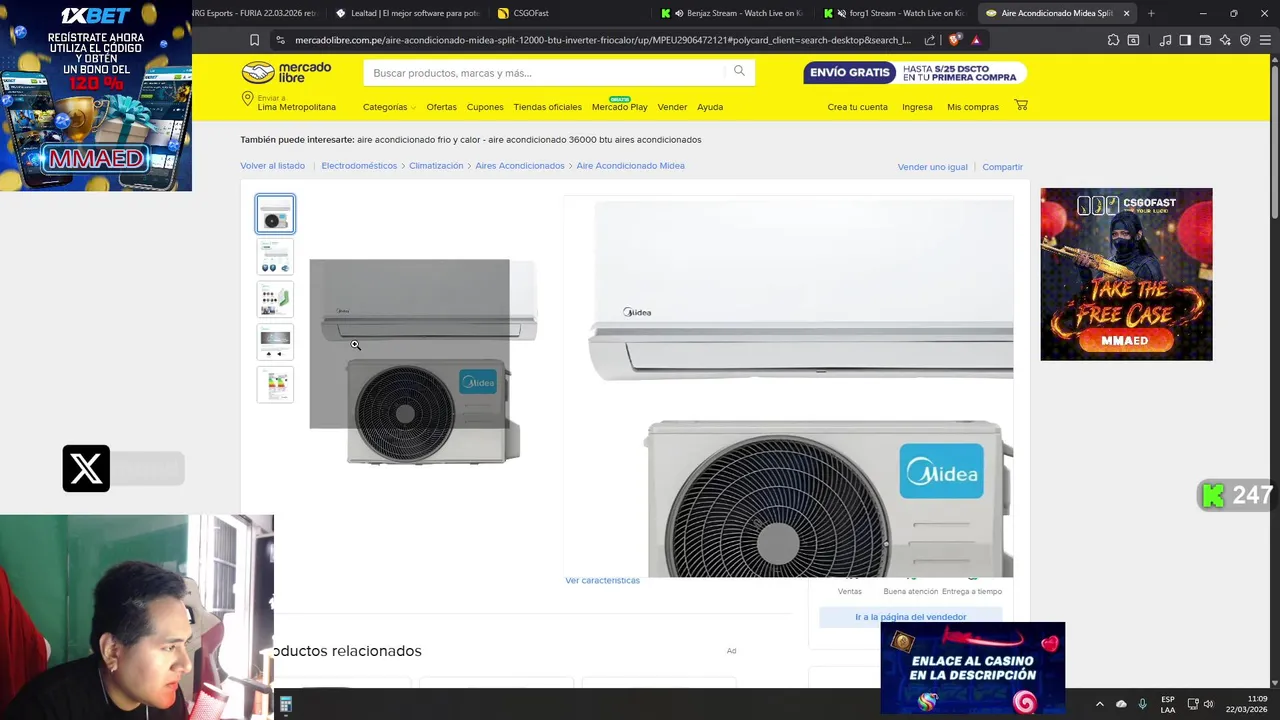Image resolution: width=1280 pixels, height=720 pixels.
Task: Click the Brave shields lion icon
Action: coord(955,40)
